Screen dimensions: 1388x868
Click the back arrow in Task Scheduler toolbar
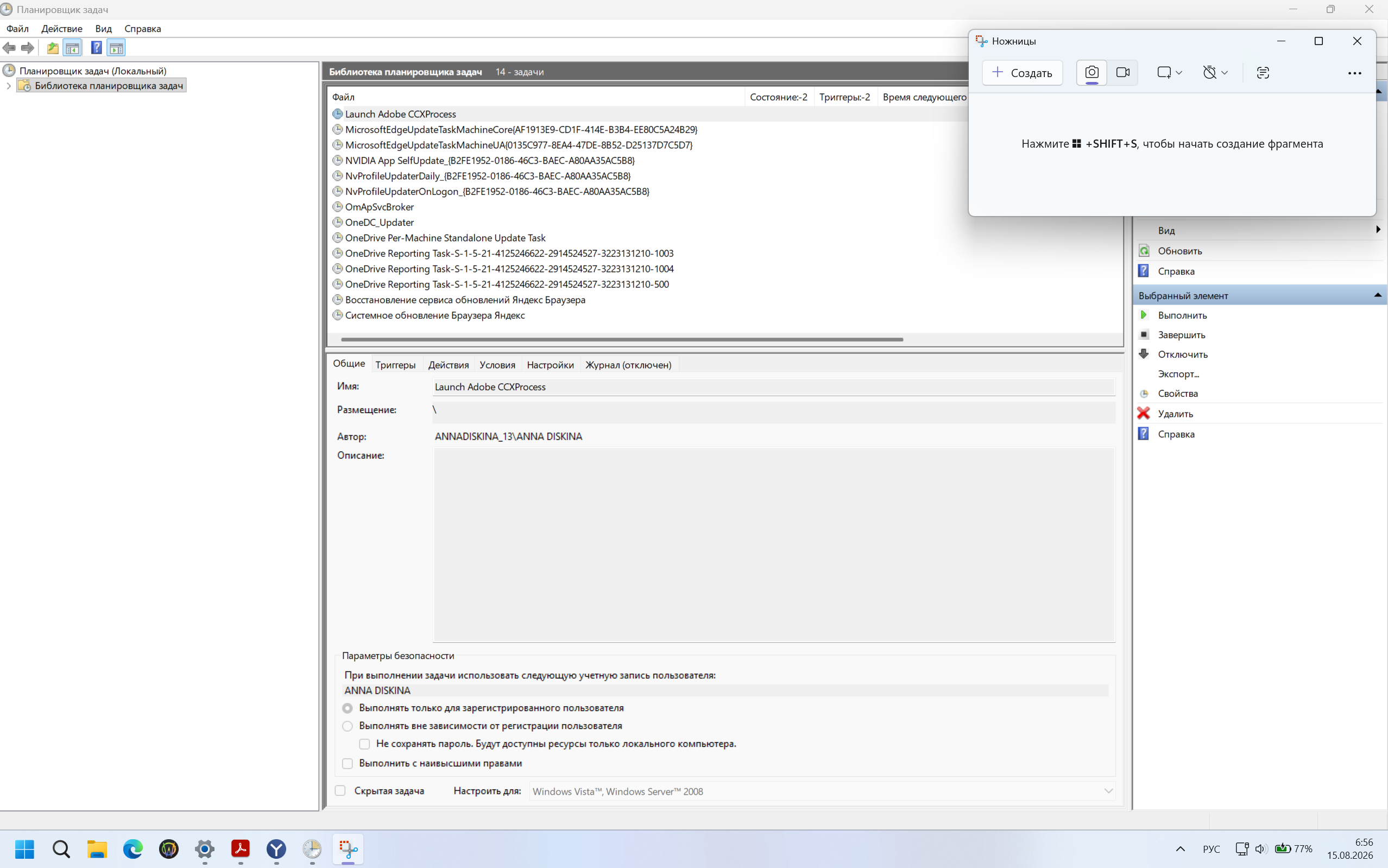pyautogui.click(x=9, y=48)
